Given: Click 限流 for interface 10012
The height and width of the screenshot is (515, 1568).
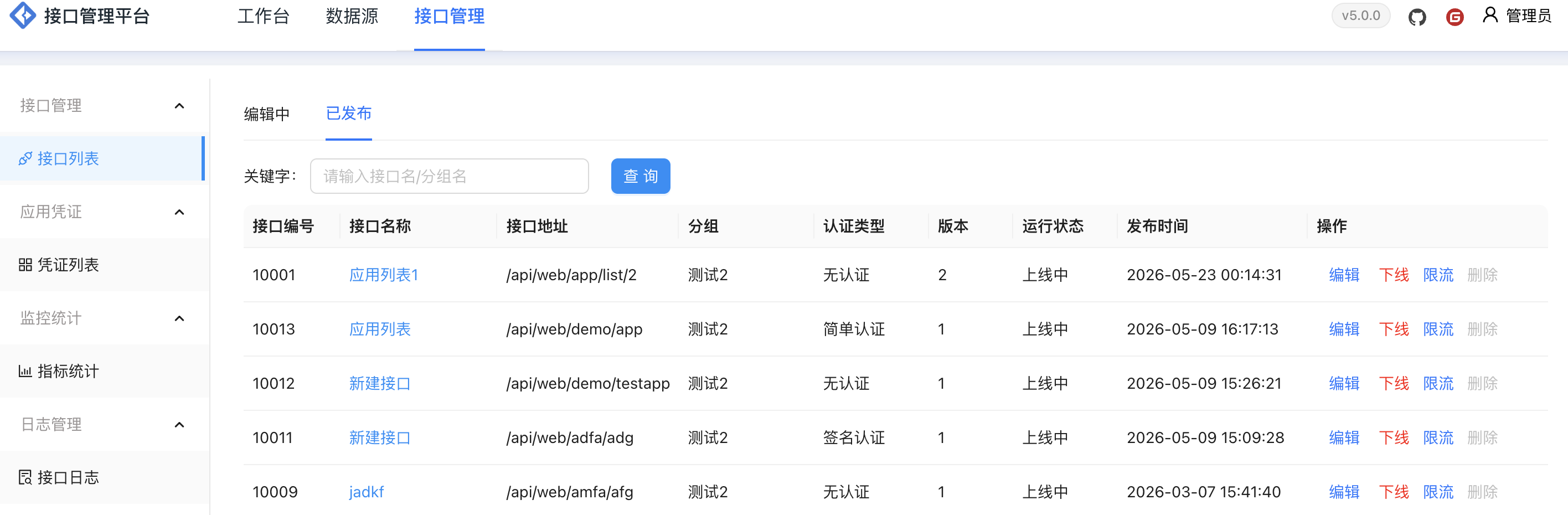Looking at the screenshot, I should click(x=1438, y=384).
